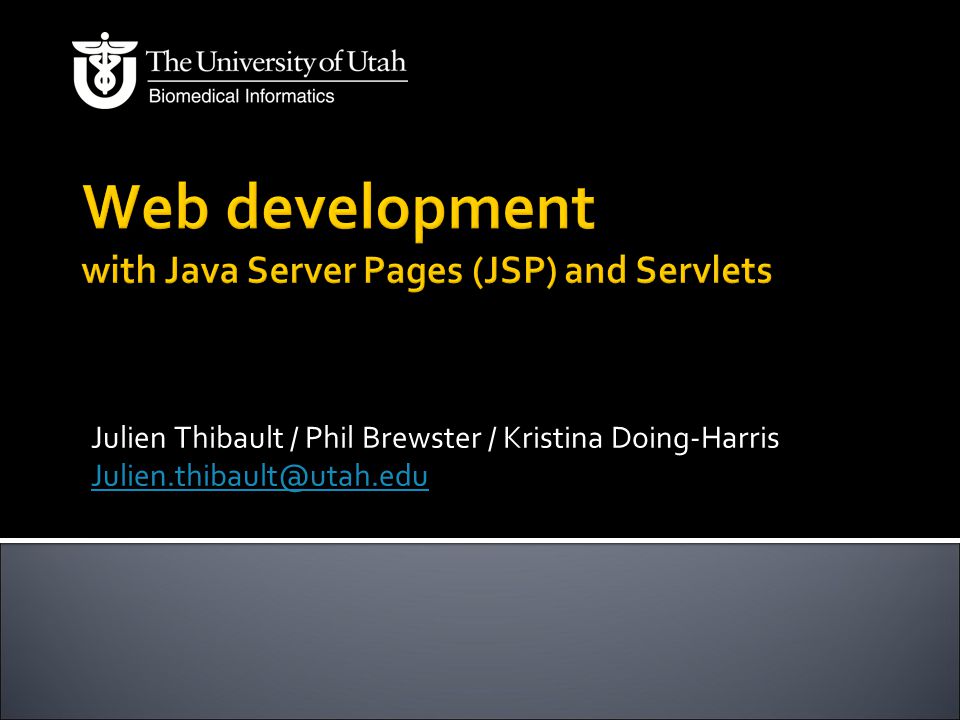This screenshot has width=960, height=720.
Task: Select the 'Biomedical Informatics' text
Action: (242, 96)
